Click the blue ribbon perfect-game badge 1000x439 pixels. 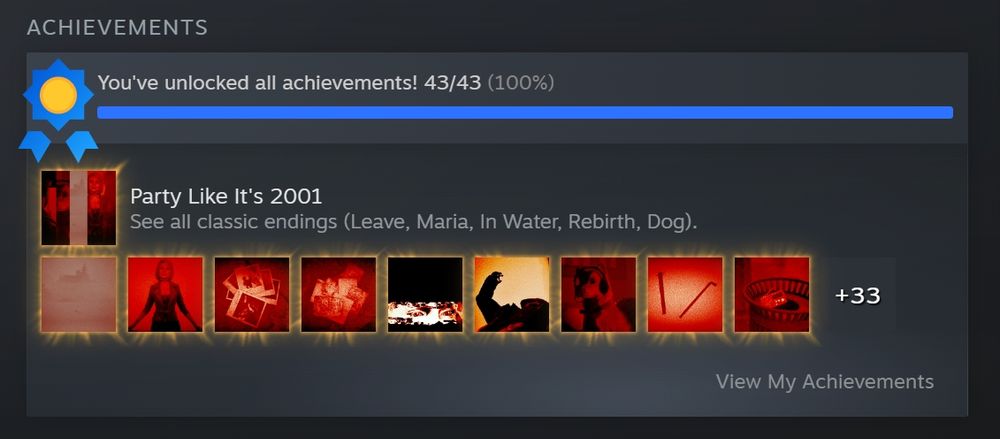(x=58, y=109)
